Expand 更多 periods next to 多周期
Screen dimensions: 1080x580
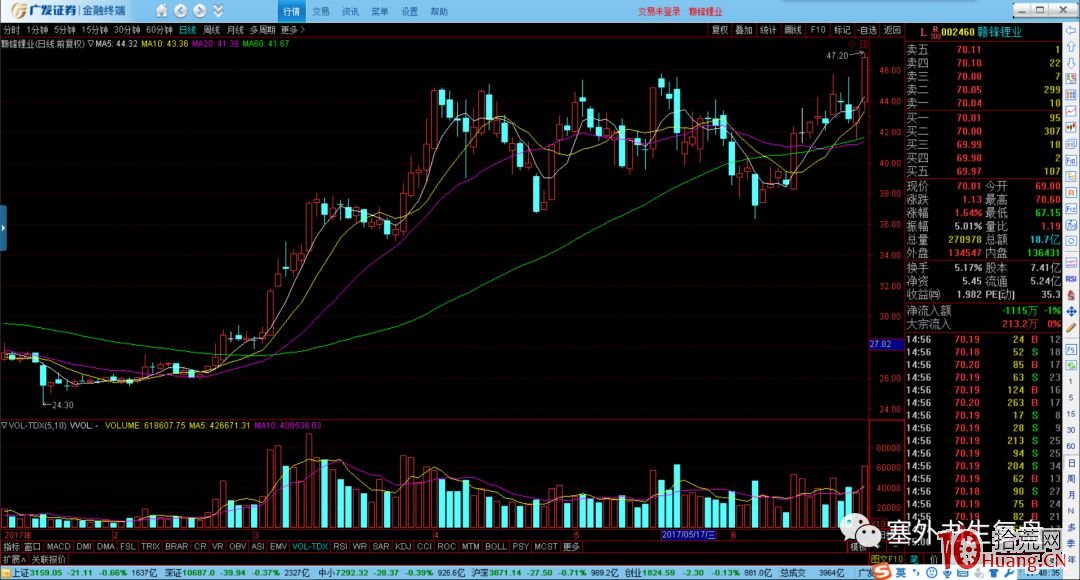pyautogui.click(x=292, y=30)
